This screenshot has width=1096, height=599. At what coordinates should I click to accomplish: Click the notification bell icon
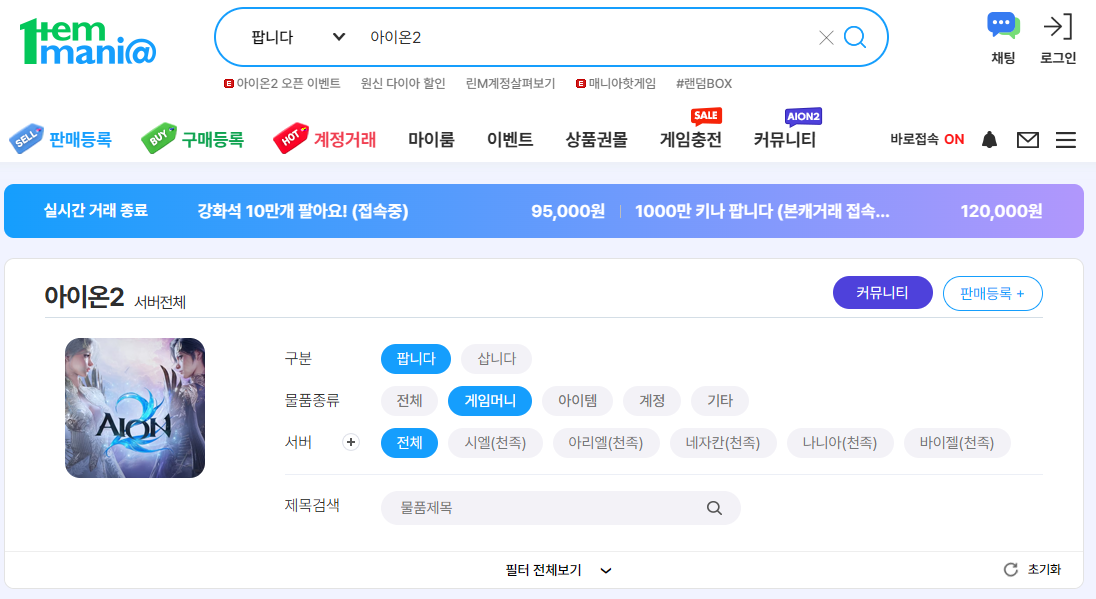tap(989, 140)
